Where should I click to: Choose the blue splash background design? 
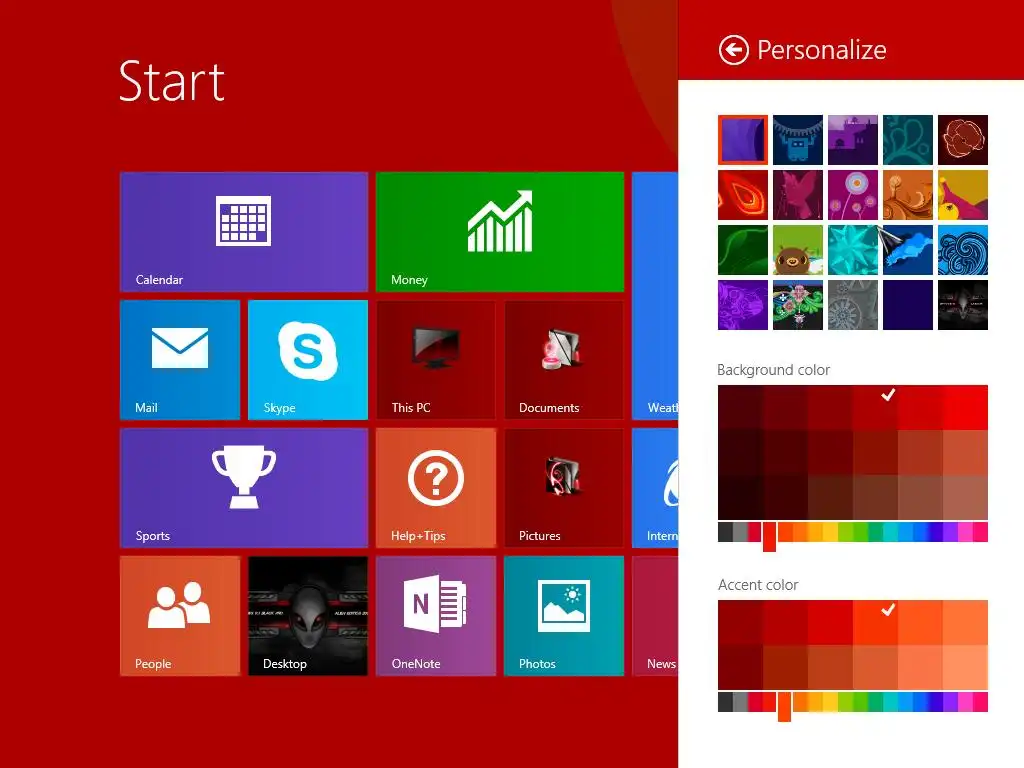[x=908, y=250]
